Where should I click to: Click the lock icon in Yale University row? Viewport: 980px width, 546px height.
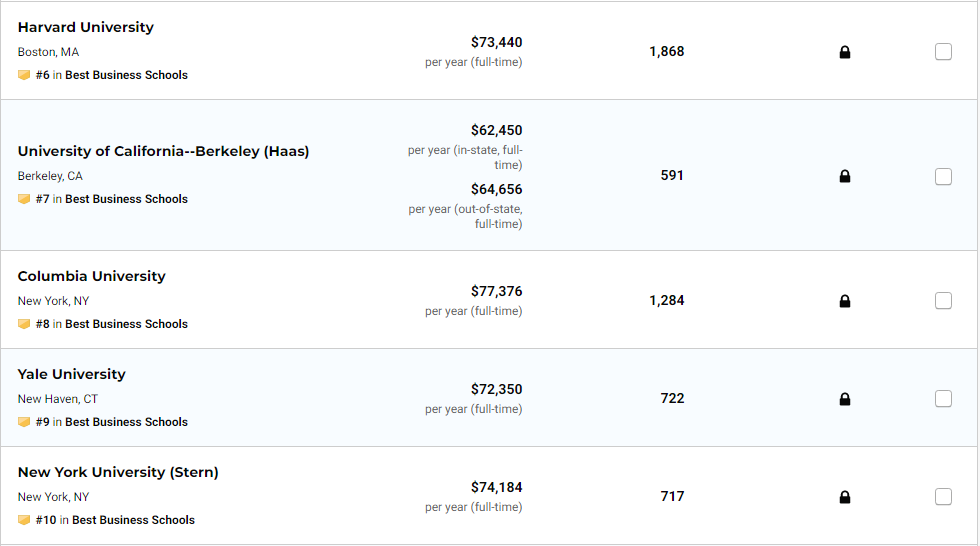coord(844,399)
